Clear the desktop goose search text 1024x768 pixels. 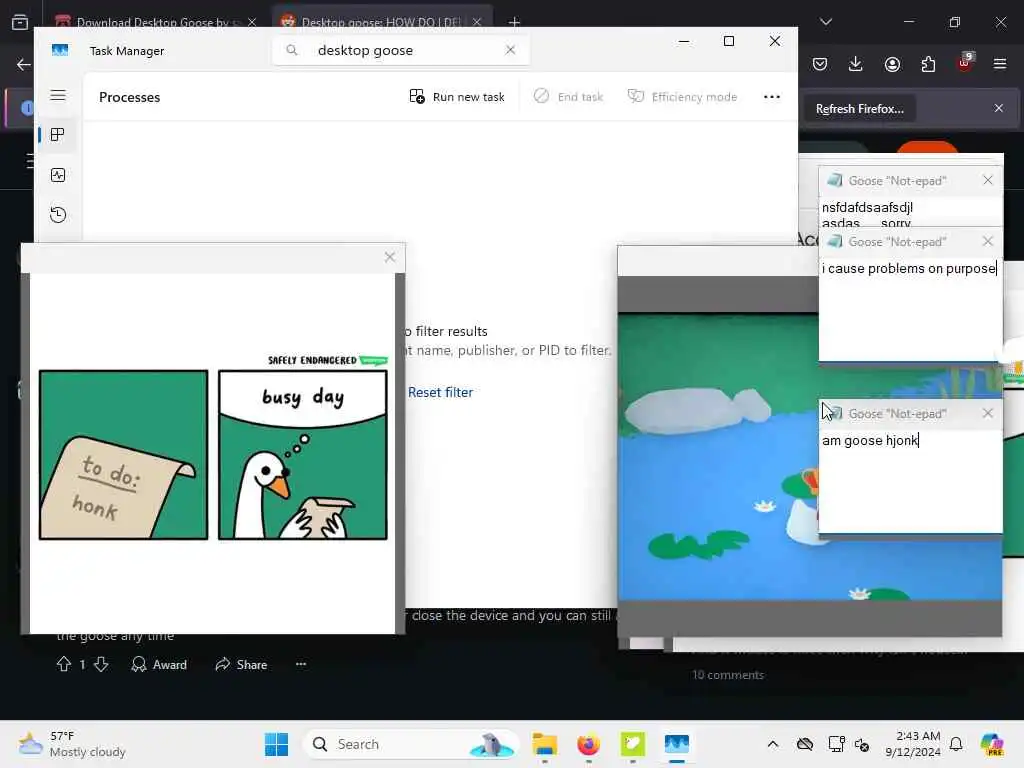point(510,50)
